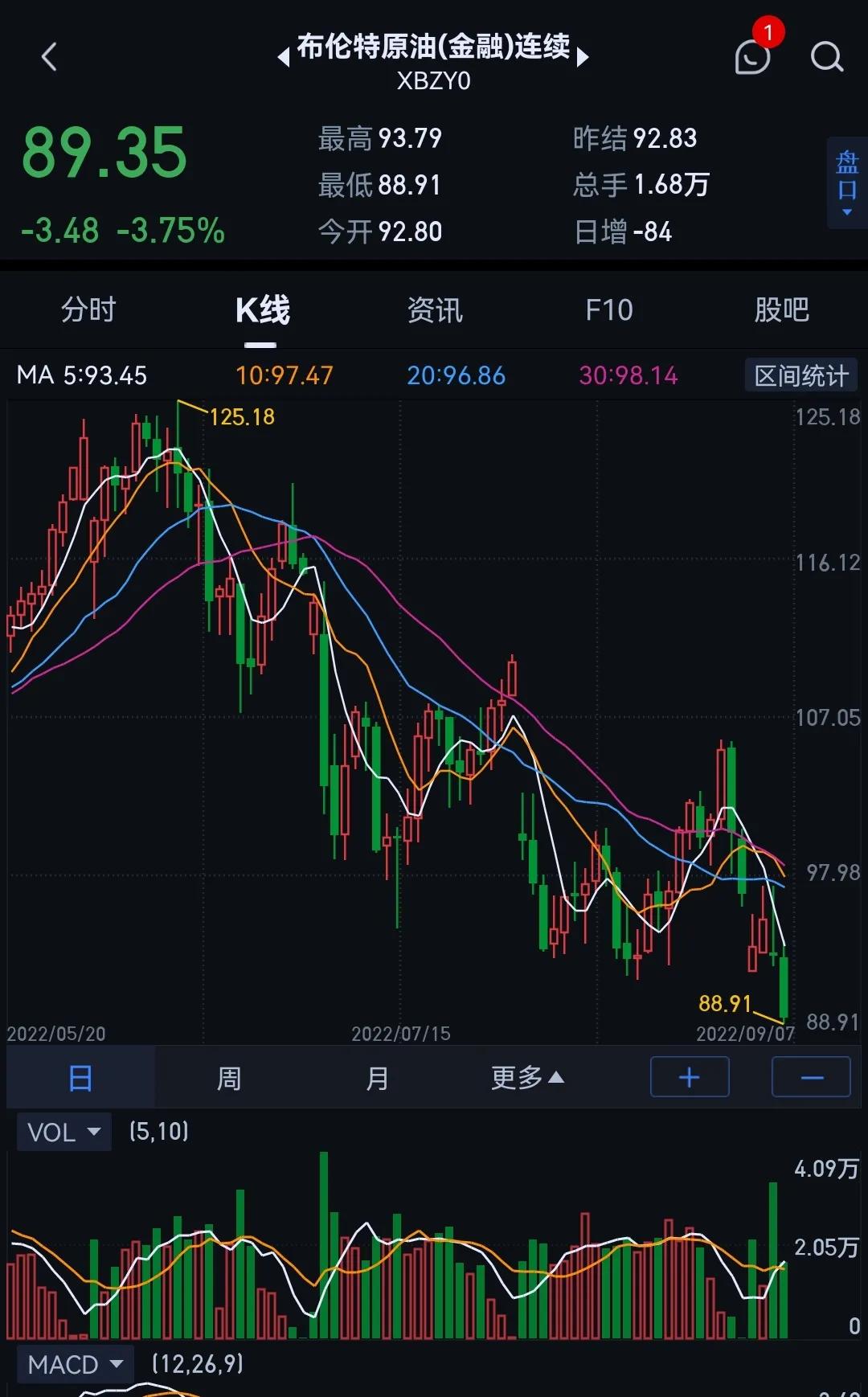Image resolution: width=868 pixels, height=1397 pixels.
Task: Tap the MA 20:96.86 value
Action: 456,375
